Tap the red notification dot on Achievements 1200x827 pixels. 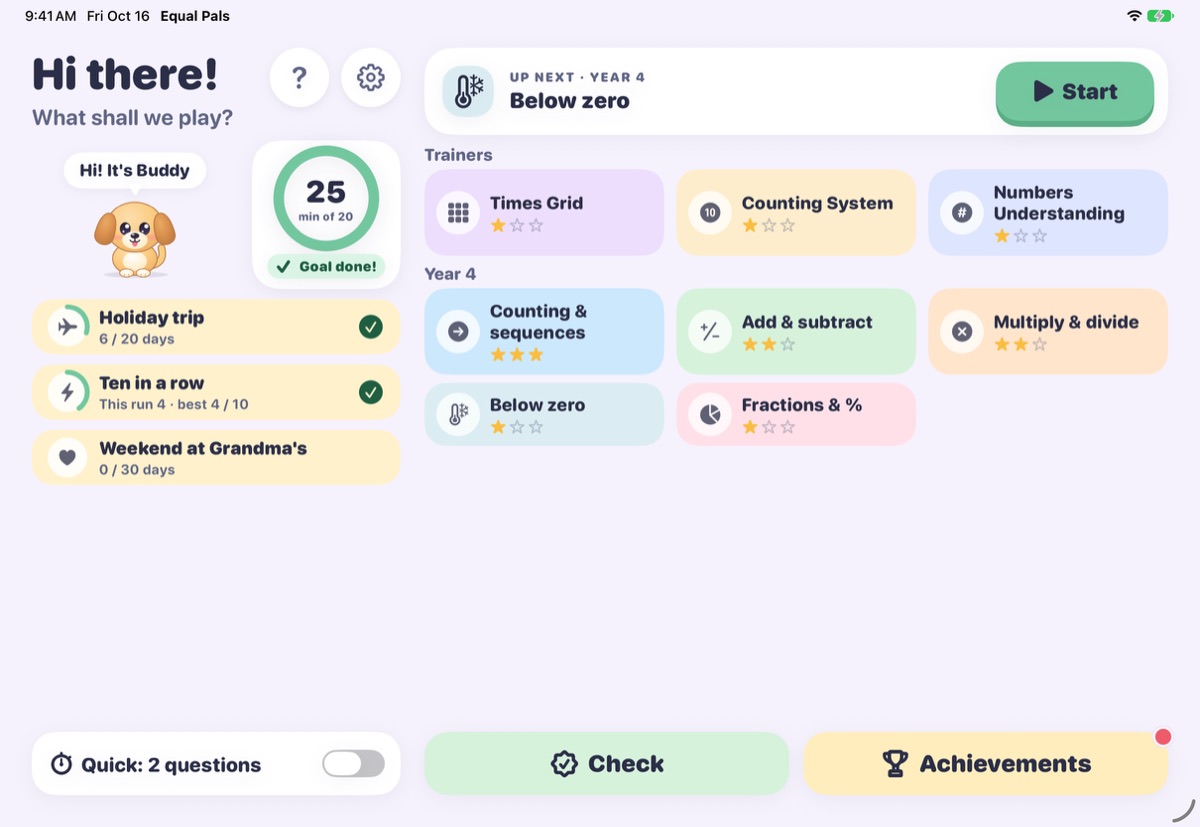[x=1163, y=737]
